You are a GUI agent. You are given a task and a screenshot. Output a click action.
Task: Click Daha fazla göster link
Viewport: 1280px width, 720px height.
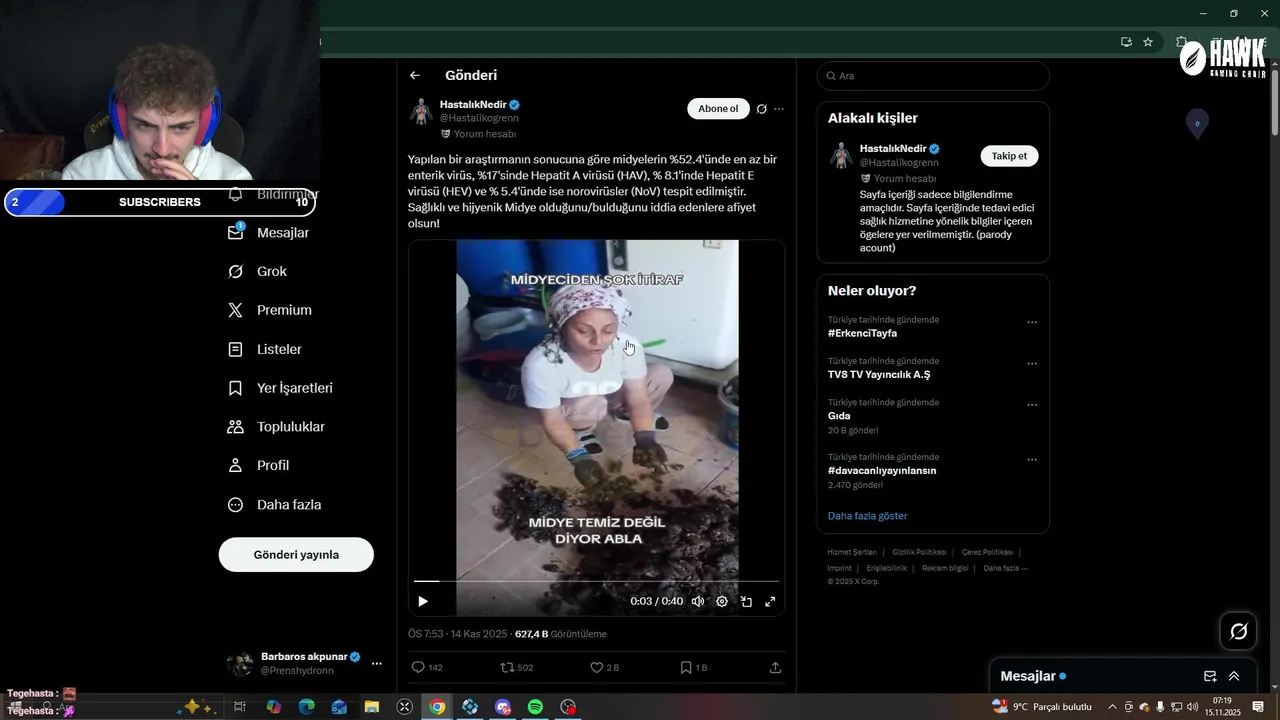(x=867, y=516)
